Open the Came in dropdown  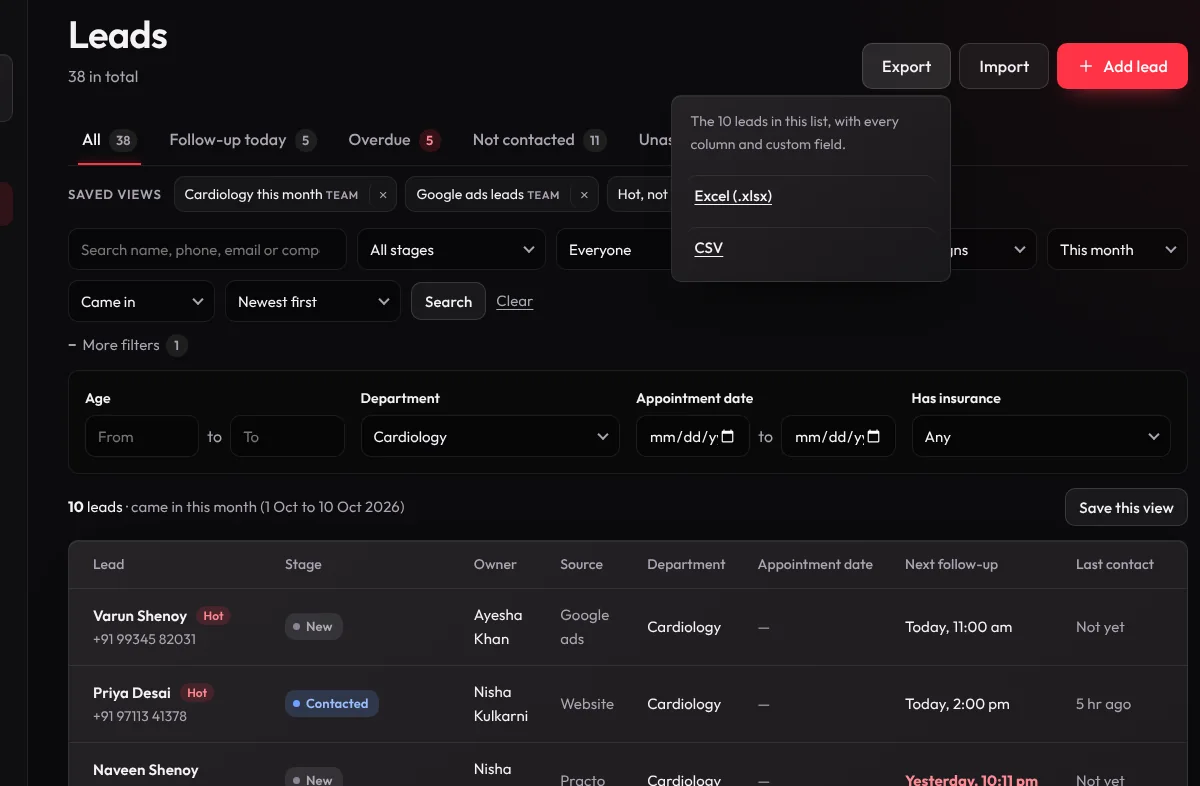coord(141,302)
